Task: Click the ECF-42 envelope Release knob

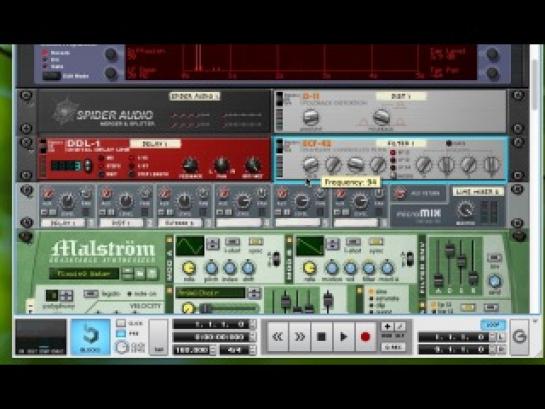Action: tap(491, 165)
